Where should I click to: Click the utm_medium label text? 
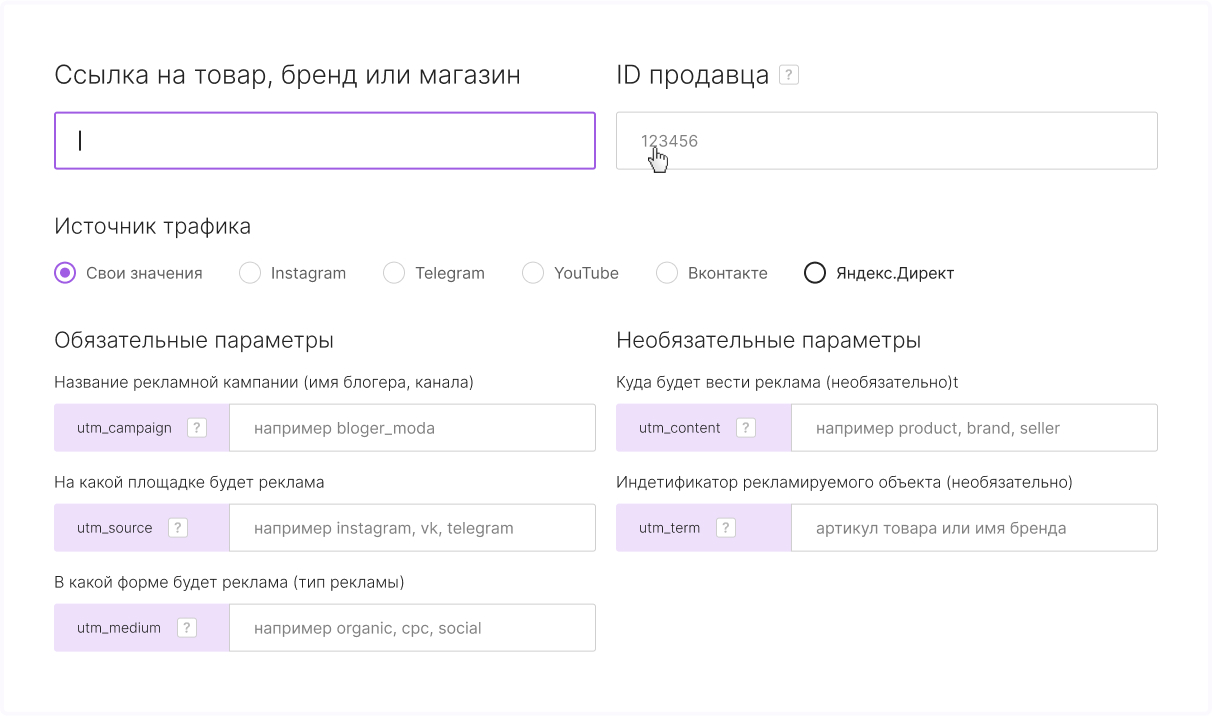(x=119, y=628)
